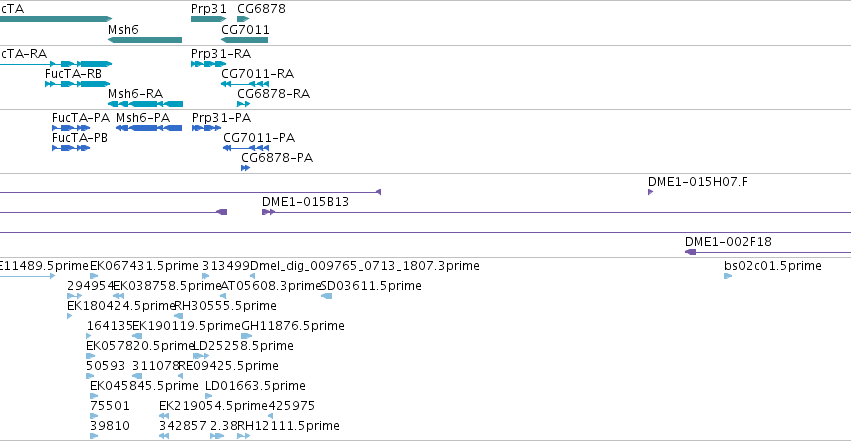Select the Msh6-RA transcript glyph
The height and width of the screenshot is (441, 851).
pos(145,104)
